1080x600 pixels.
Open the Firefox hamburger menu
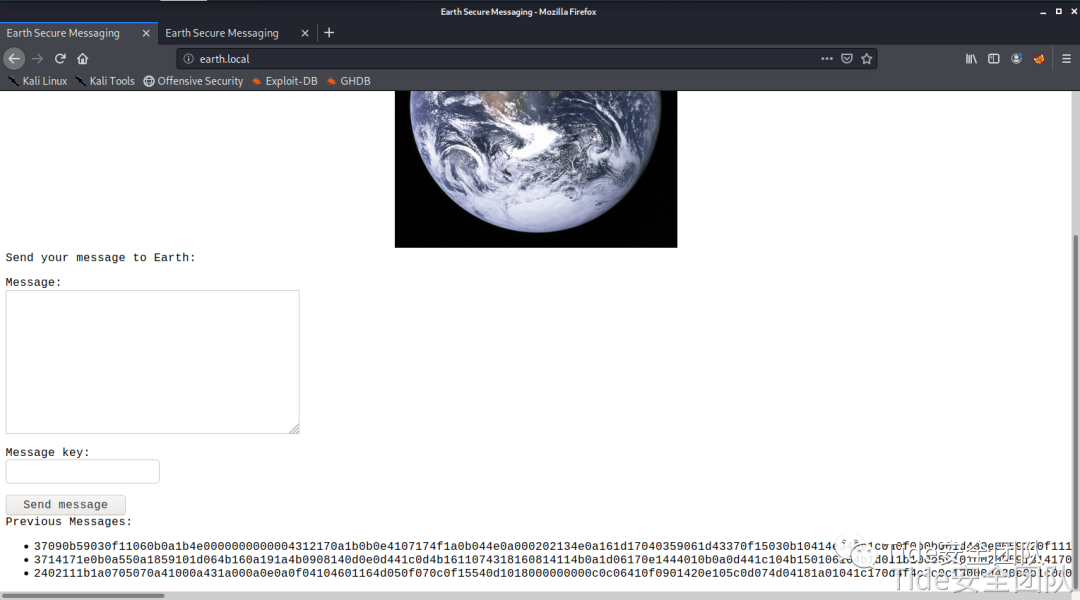1066,59
